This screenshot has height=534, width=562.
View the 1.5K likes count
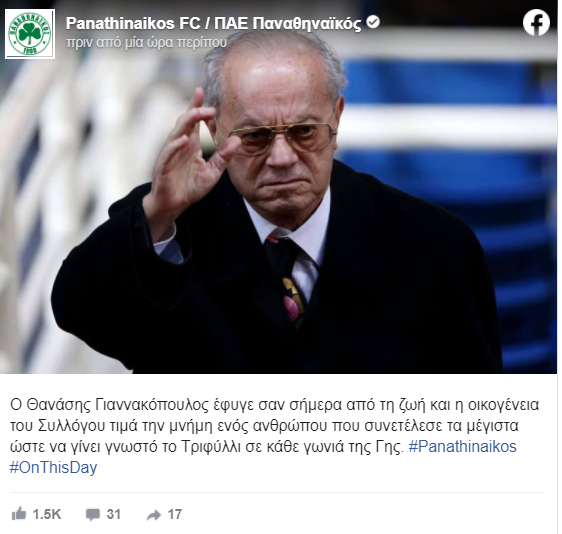pyautogui.click(x=47, y=514)
